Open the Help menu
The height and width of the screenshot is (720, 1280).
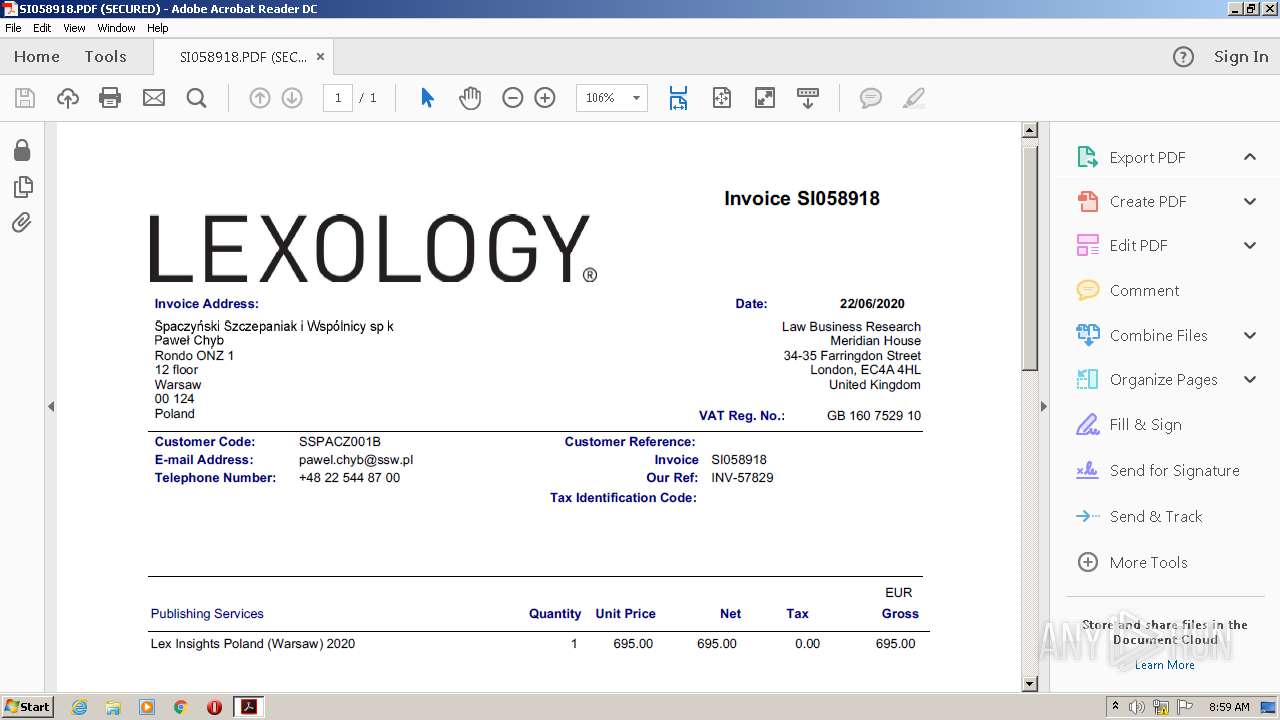(157, 28)
